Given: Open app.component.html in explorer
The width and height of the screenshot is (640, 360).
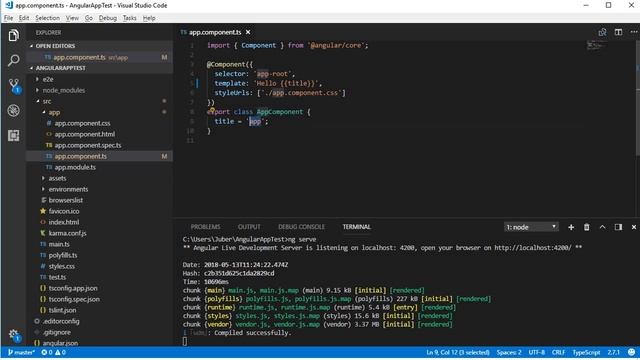Looking at the screenshot, I should [x=84, y=134].
